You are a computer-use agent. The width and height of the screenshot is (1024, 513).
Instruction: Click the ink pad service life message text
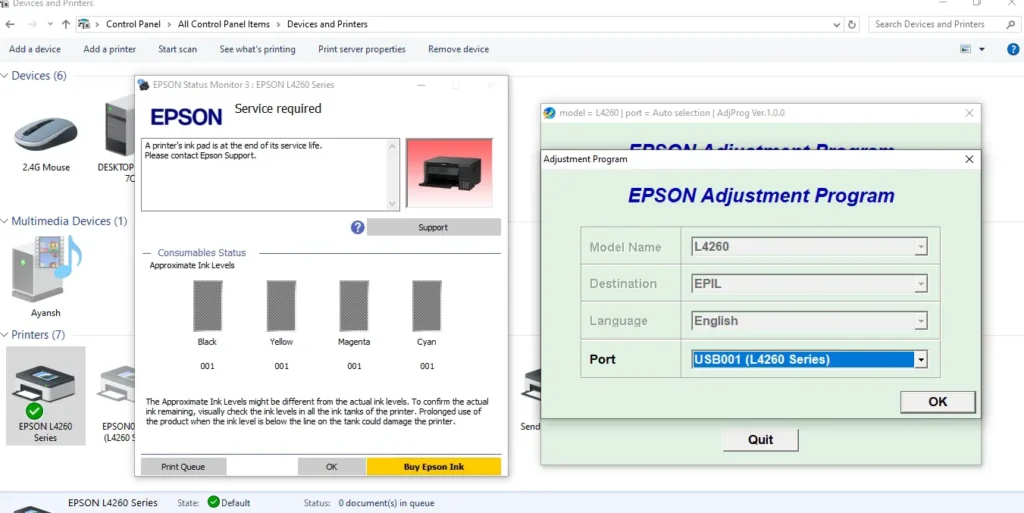[x=233, y=151]
